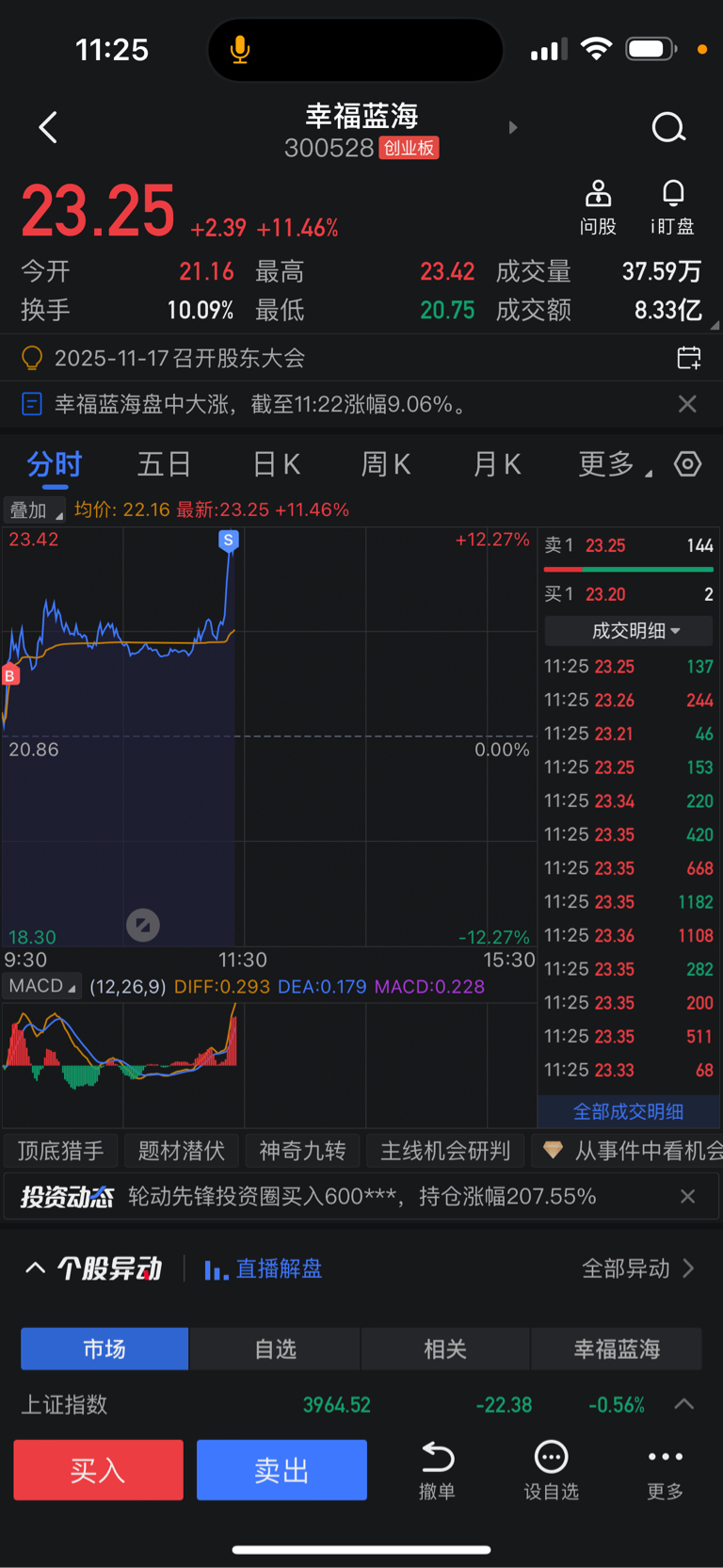
Task: Tap the intraday price chart area
Action: (269, 736)
